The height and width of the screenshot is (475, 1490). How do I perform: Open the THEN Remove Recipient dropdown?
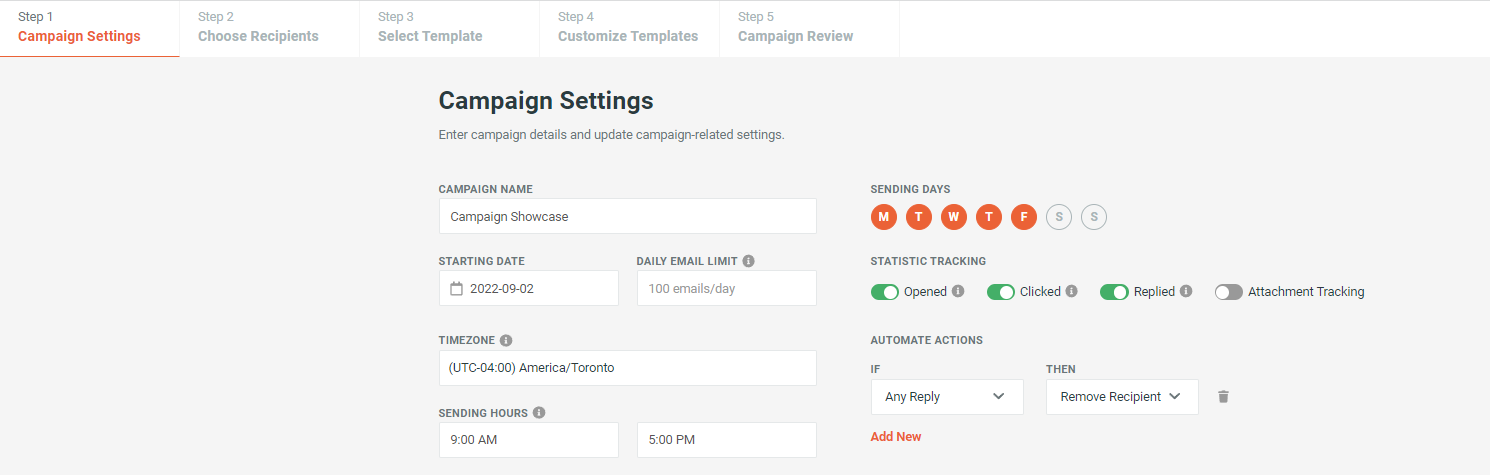click(x=1122, y=397)
